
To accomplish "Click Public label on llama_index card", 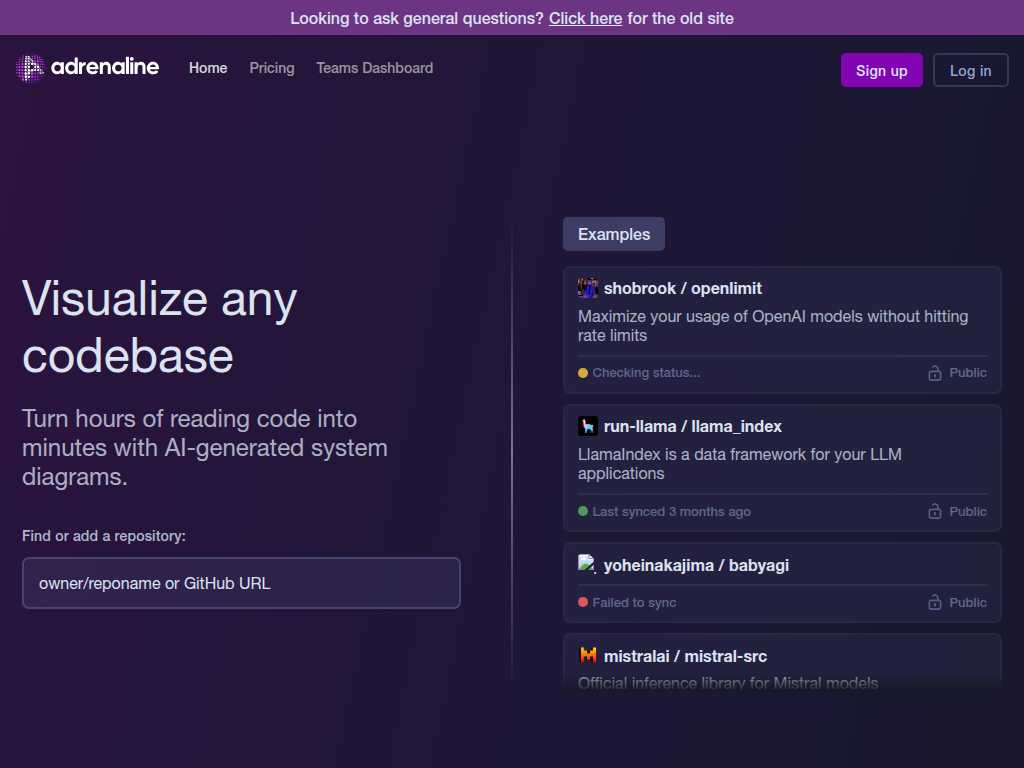I will (x=968, y=511).
